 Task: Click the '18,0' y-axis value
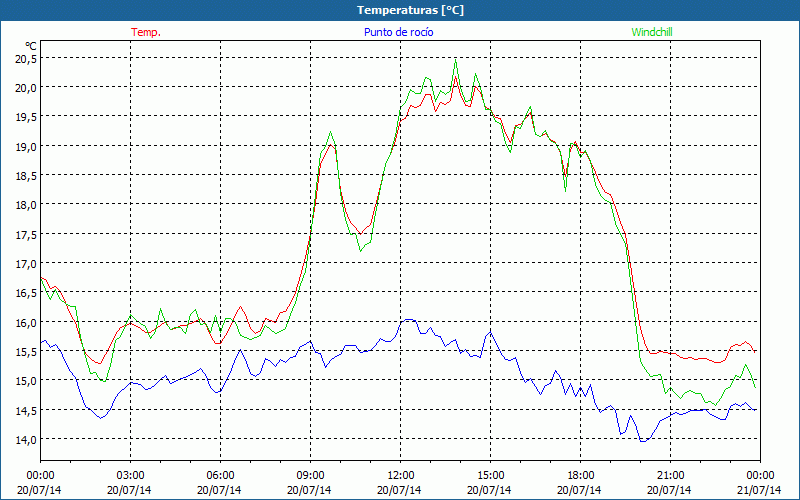[x=26, y=205]
